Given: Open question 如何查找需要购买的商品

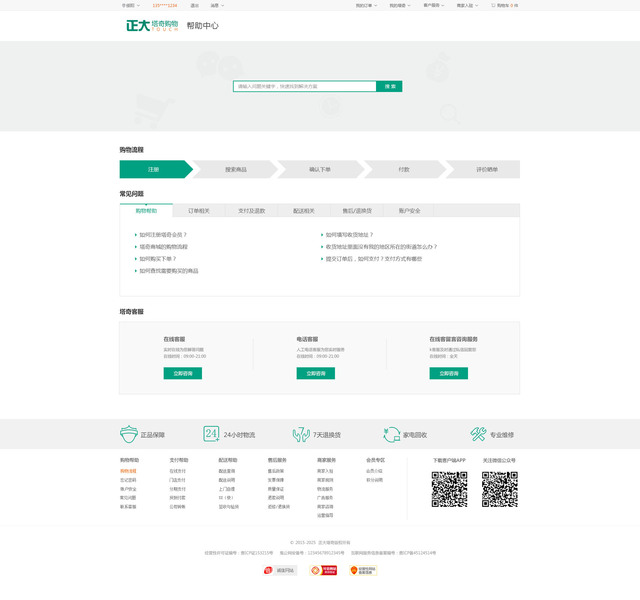Looking at the screenshot, I should [x=169, y=271].
